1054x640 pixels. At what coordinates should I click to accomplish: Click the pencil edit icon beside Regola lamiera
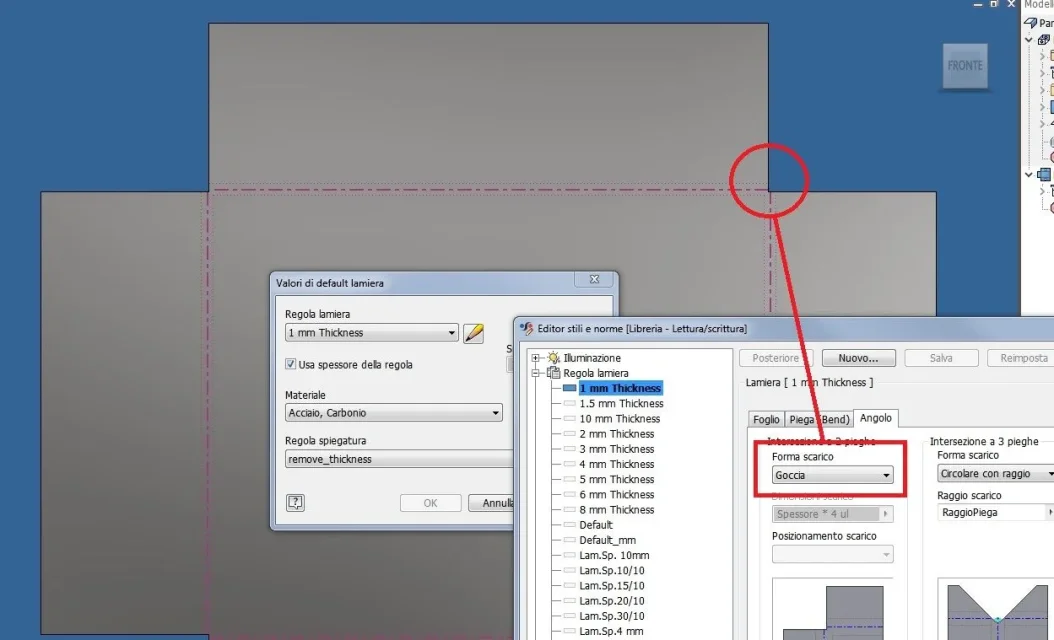[473, 333]
